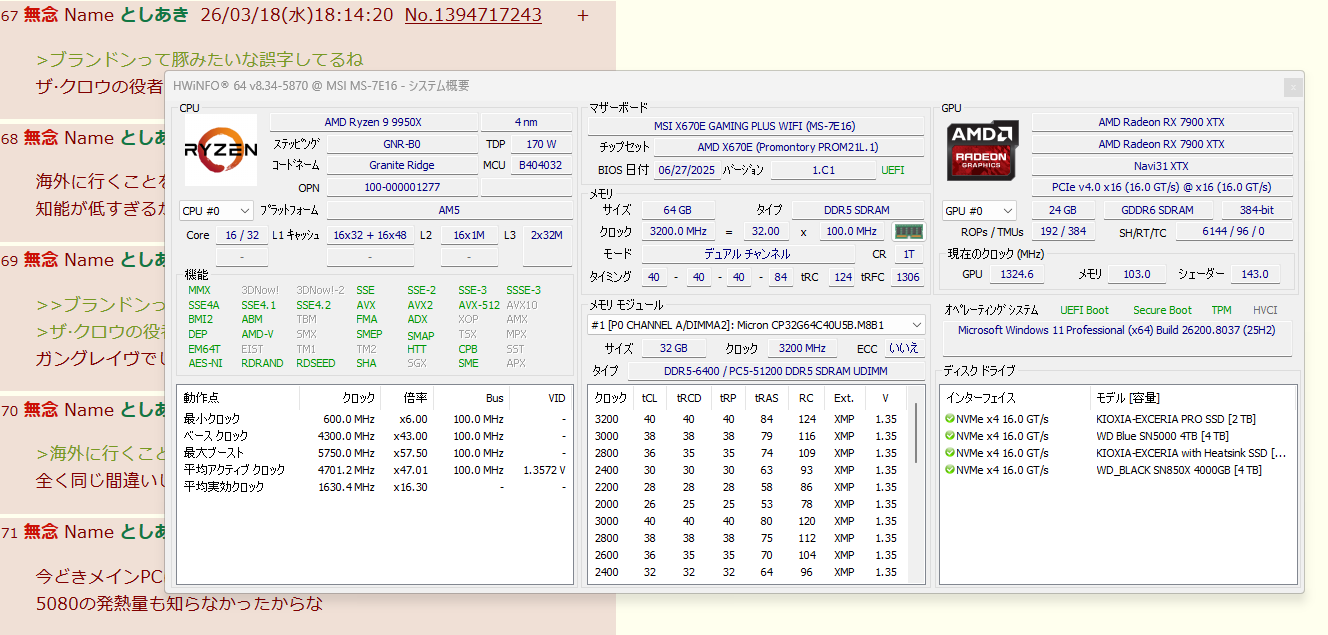Click status icon for WD Blue SN5000 drive
Image resolution: width=1328 pixels, height=635 pixels.
click(x=949, y=436)
